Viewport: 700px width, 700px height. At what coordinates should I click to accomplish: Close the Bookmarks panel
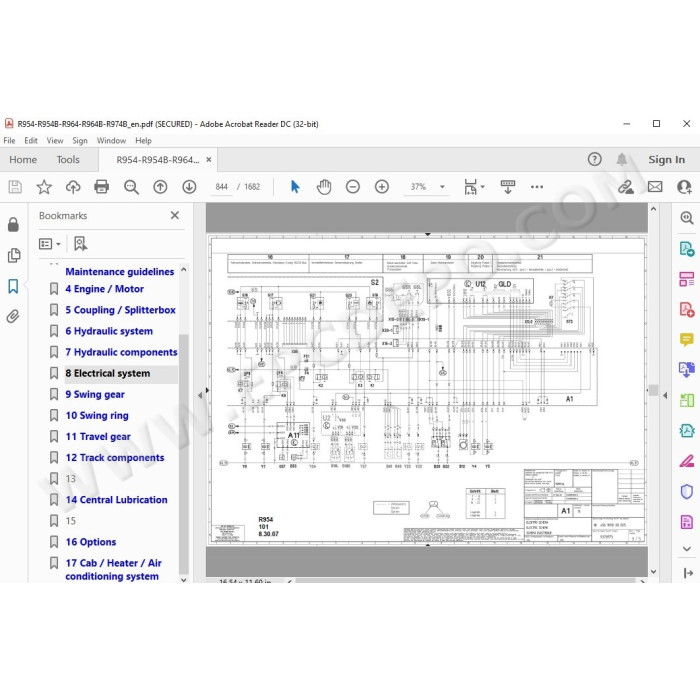[175, 215]
